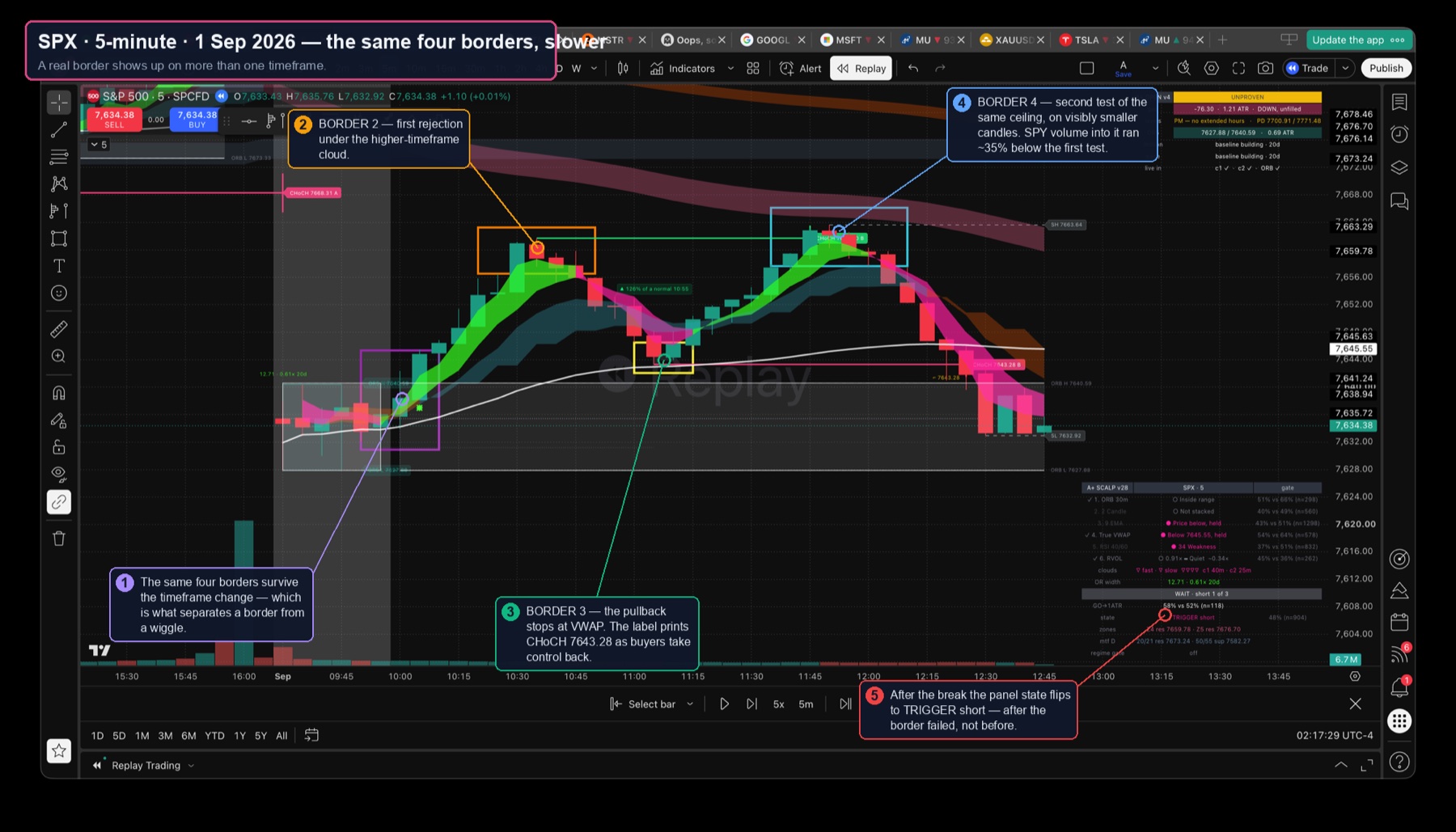The image size is (1456, 832).
Task: Collapse the indicator legend showing 5
Action: coord(98,145)
